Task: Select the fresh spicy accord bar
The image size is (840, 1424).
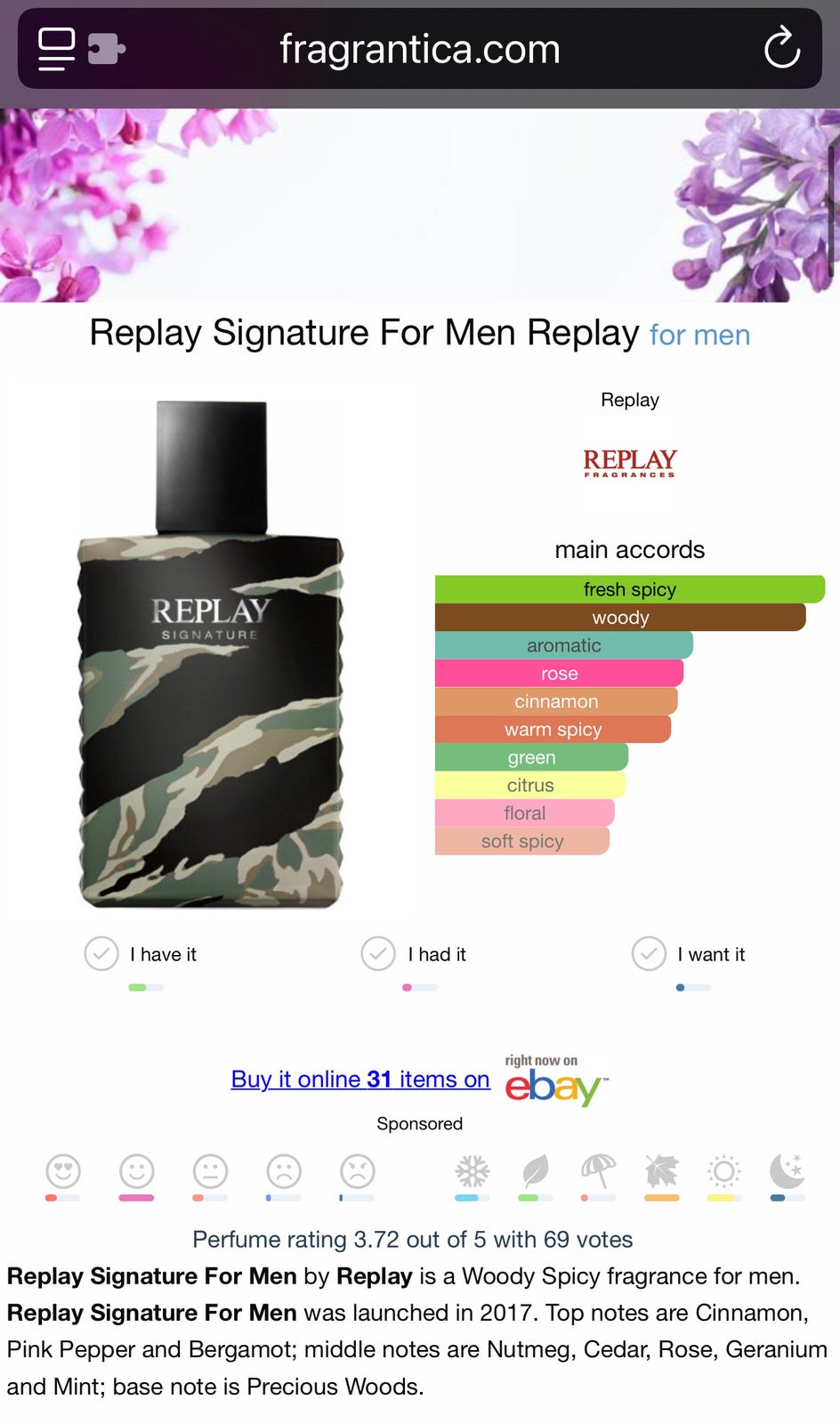Action: pos(630,589)
